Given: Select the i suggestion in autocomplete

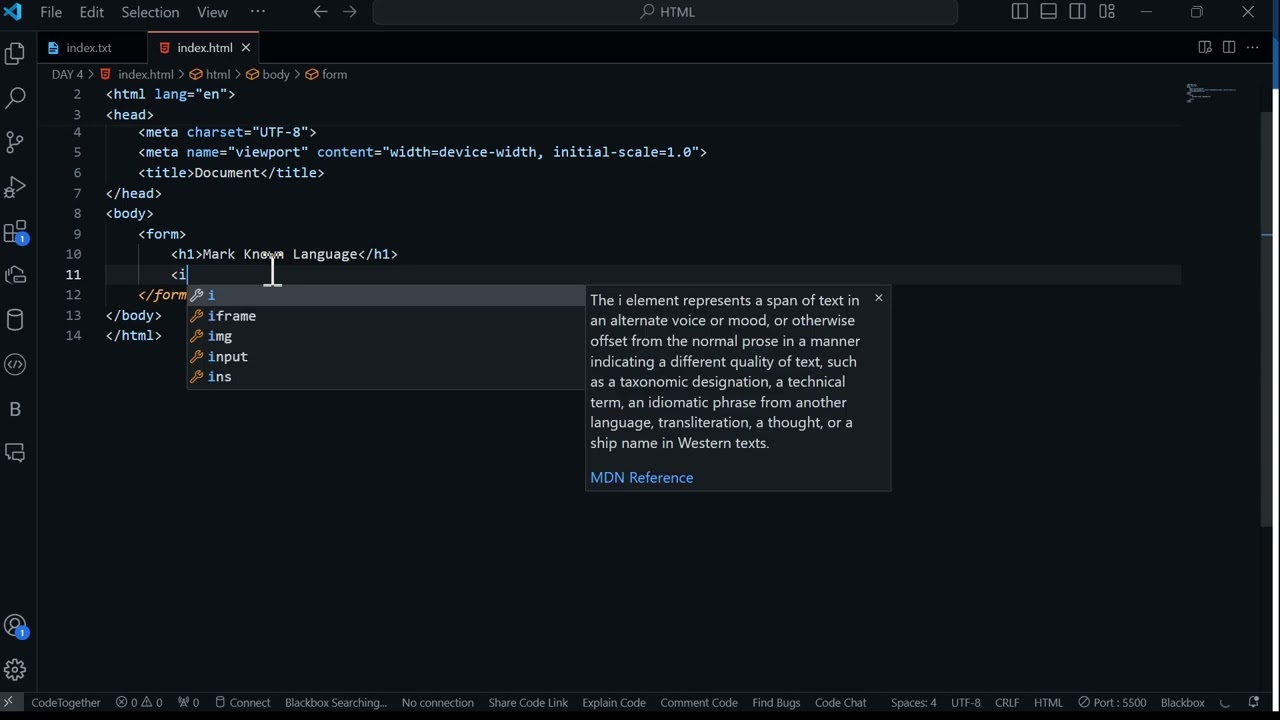Looking at the screenshot, I should [x=386, y=295].
